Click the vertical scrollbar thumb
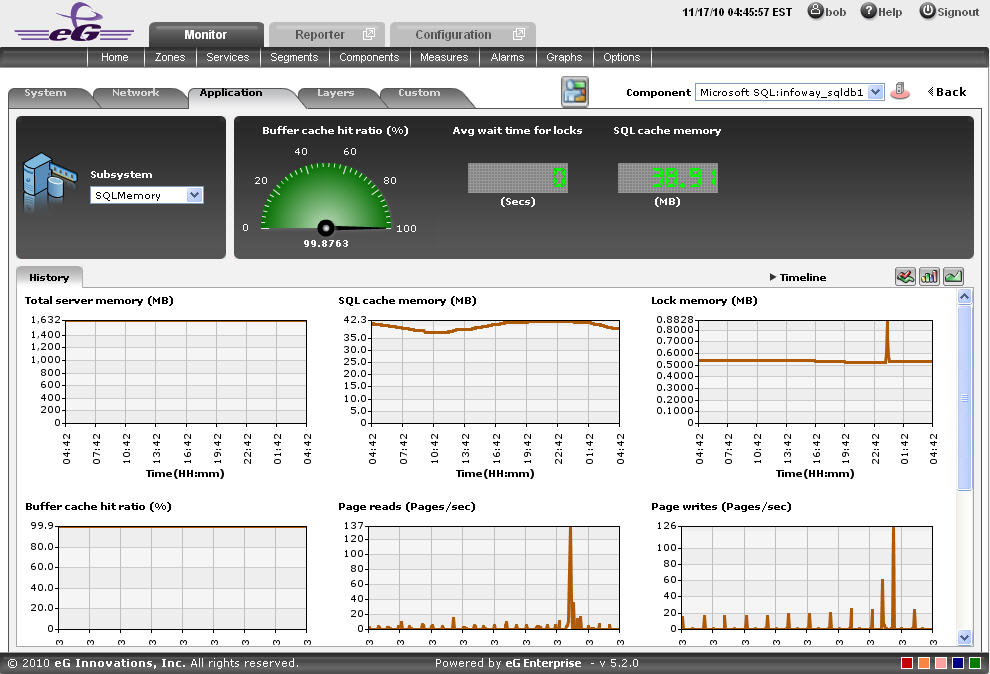 964,397
